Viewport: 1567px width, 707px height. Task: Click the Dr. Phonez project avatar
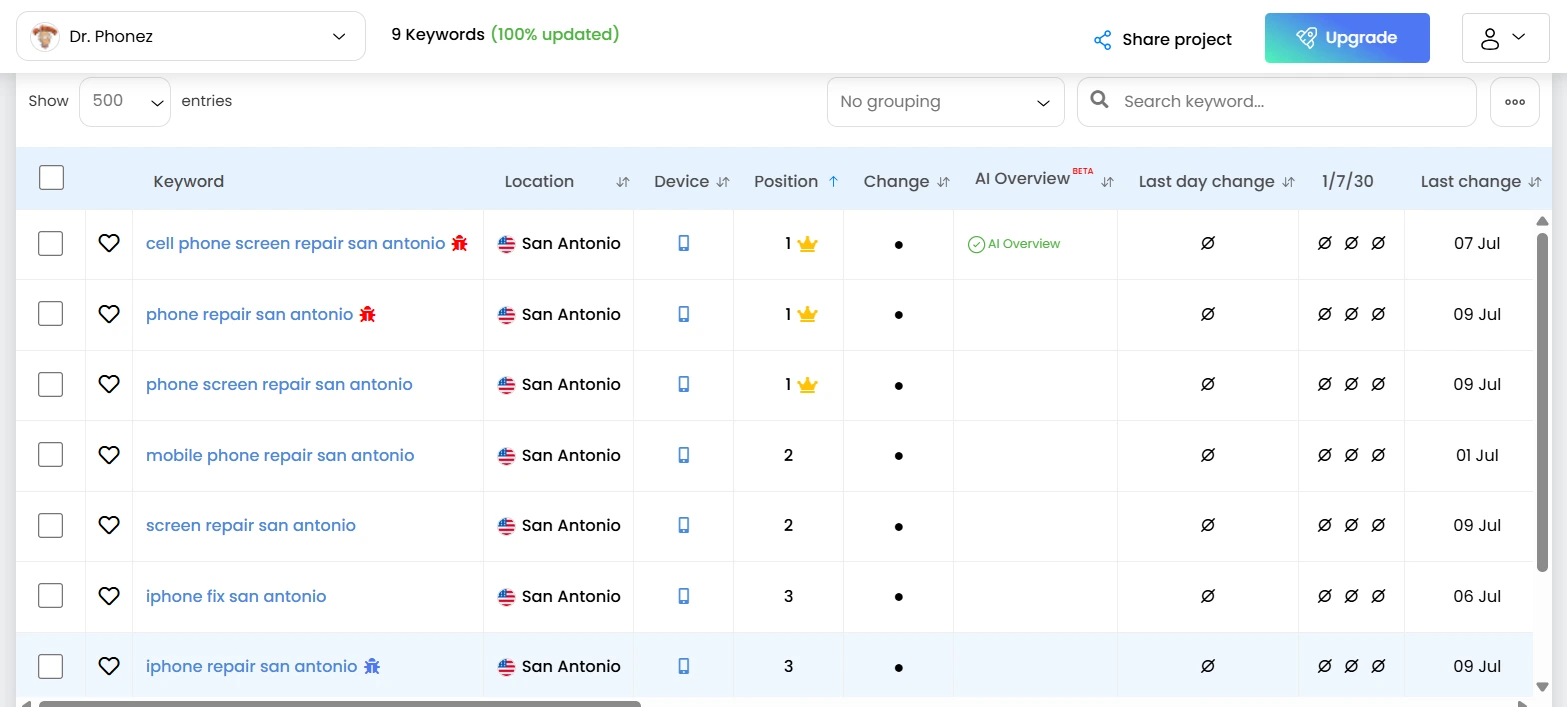pyautogui.click(x=45, y=37)
